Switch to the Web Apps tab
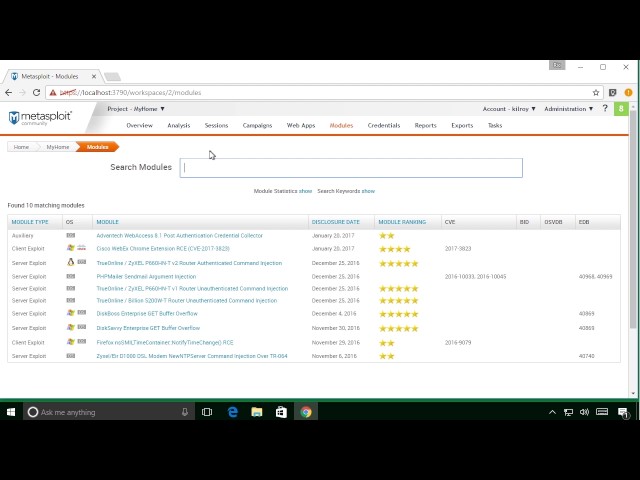Image resolution: width=640 pixels, height=480 pixels. (301, 125)
